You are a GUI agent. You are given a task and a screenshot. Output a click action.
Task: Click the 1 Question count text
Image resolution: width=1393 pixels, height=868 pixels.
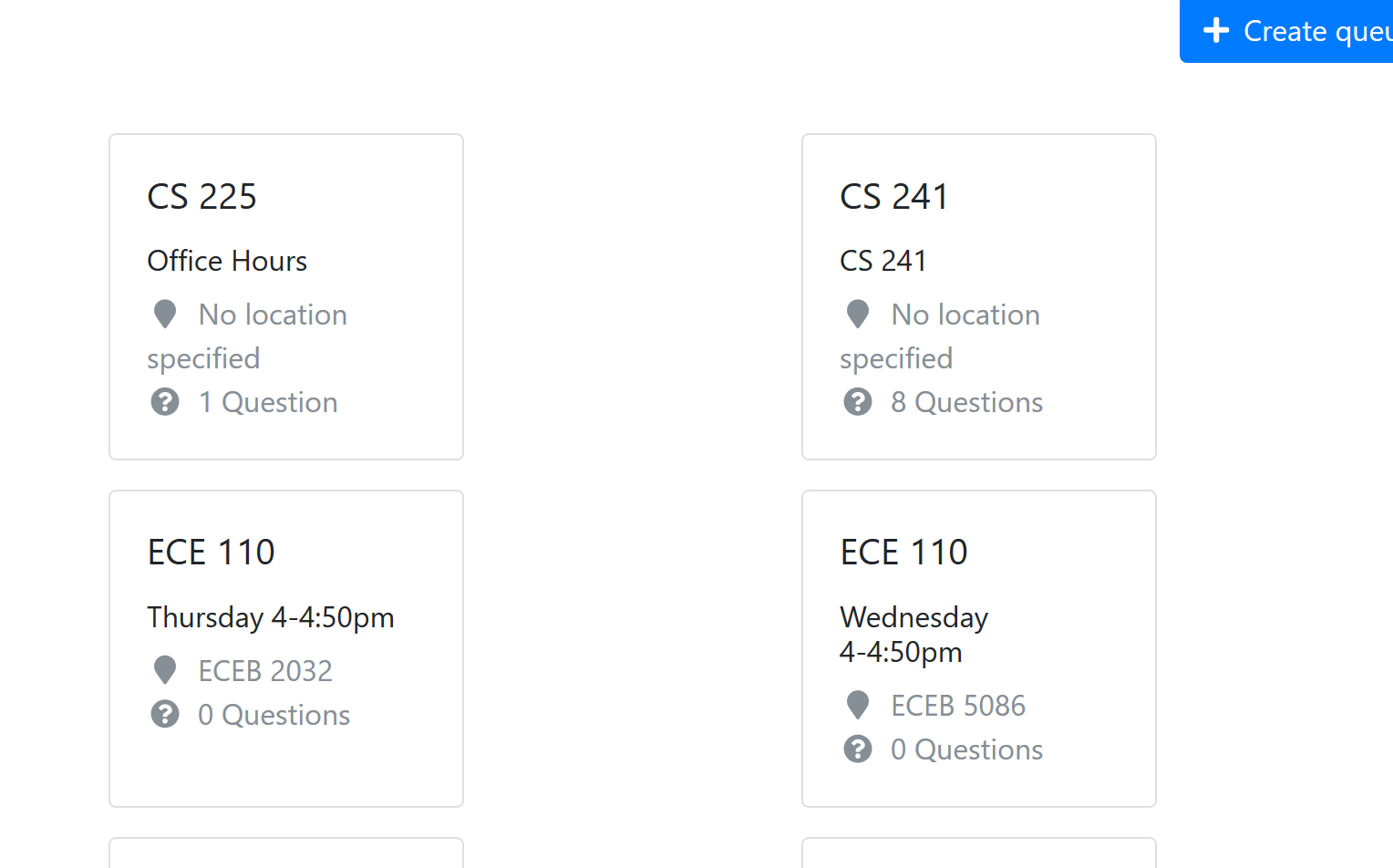click(x=268, y=402)
